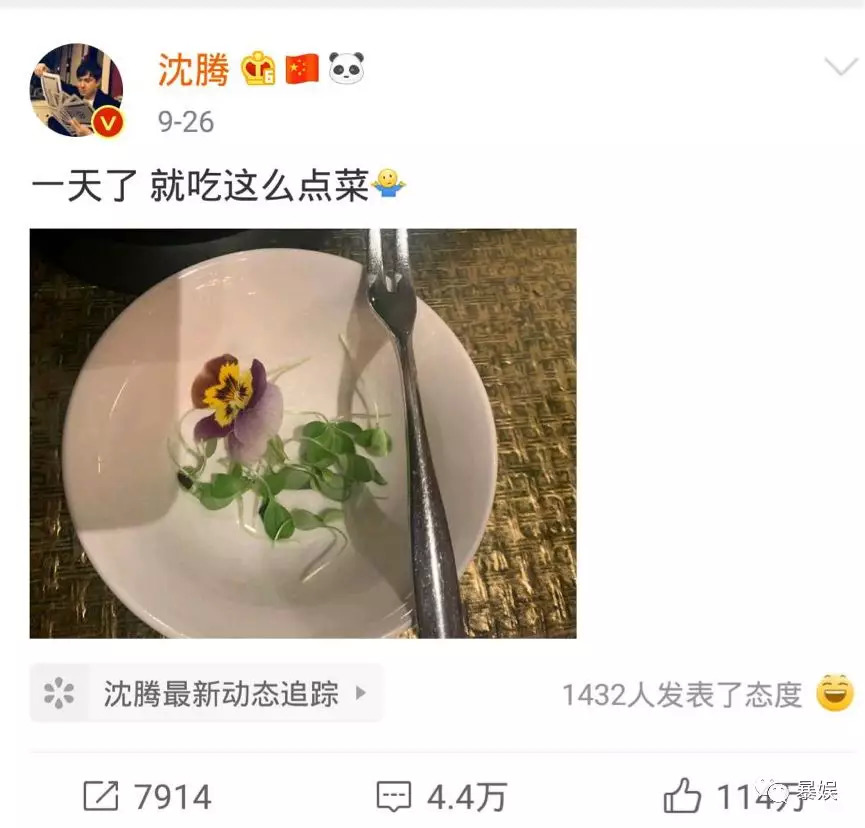Screen dimensions: 865x828
Task: Click the laughing face reaction emoji
Action: pyautogui.click(x=835, y=693)
